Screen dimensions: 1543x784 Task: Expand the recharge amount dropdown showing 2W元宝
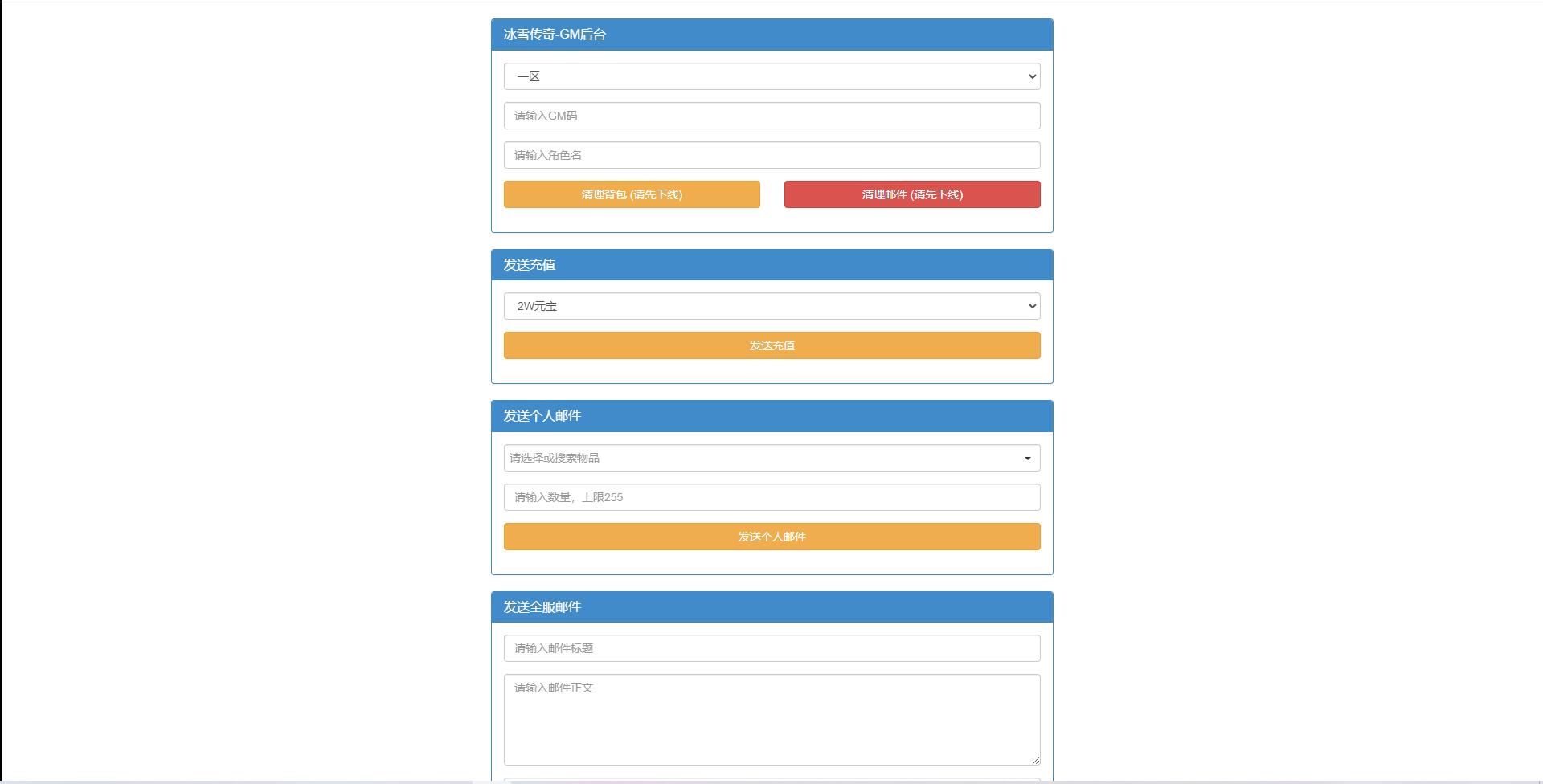771,306
